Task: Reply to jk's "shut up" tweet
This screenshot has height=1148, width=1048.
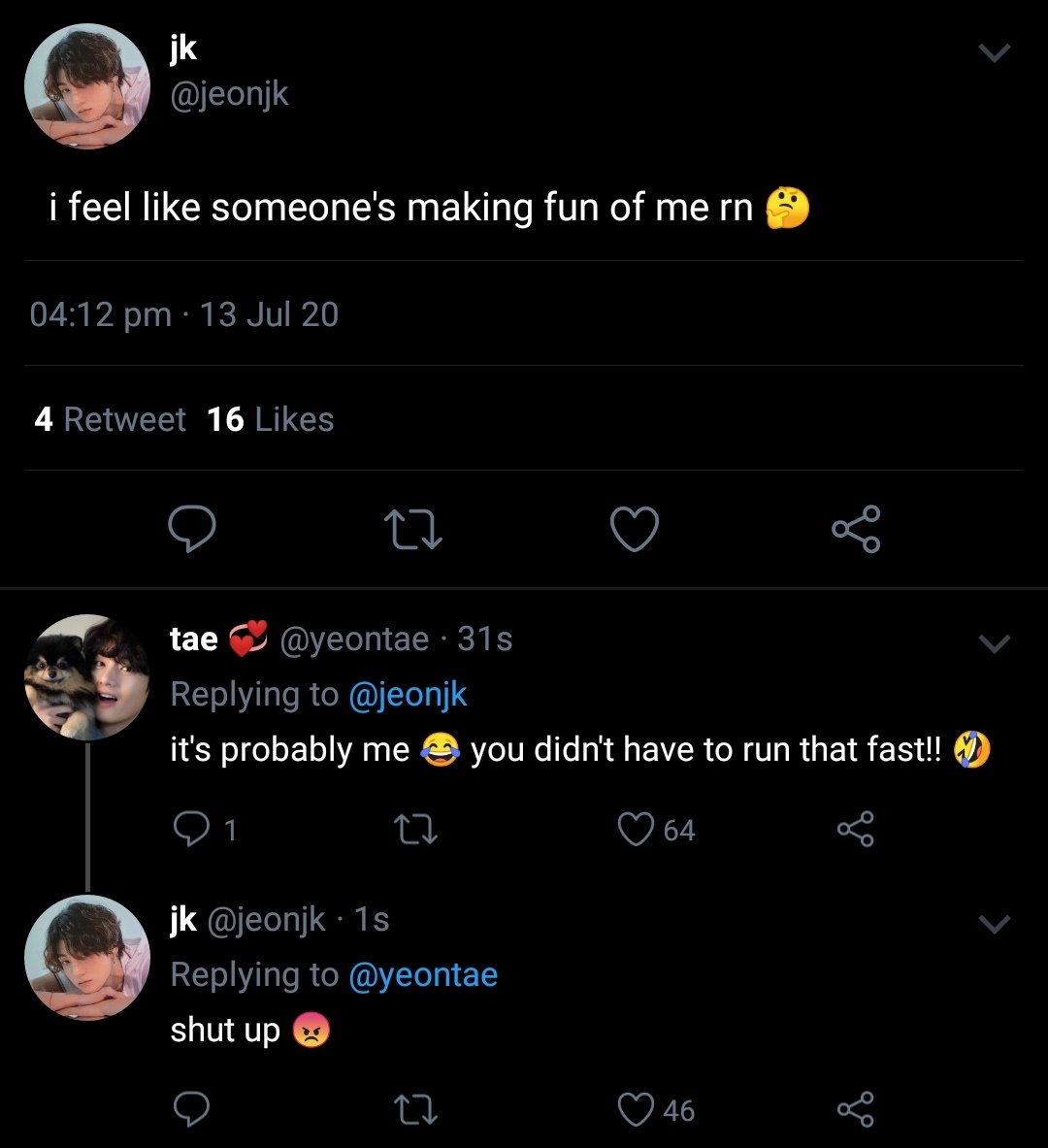Action: (191, 1109)
